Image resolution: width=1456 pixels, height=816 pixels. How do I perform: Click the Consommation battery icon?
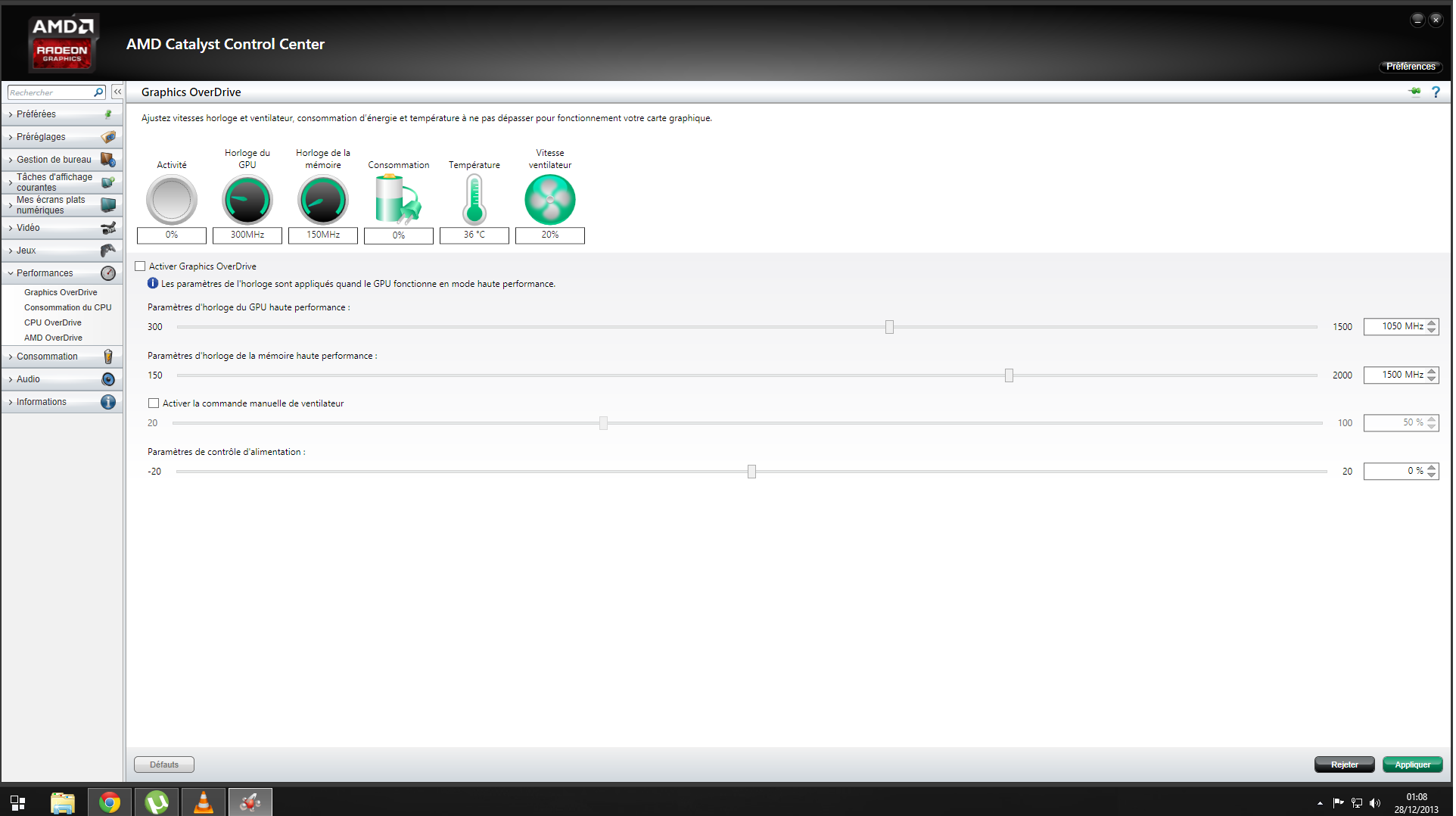[x=398, y=200]
